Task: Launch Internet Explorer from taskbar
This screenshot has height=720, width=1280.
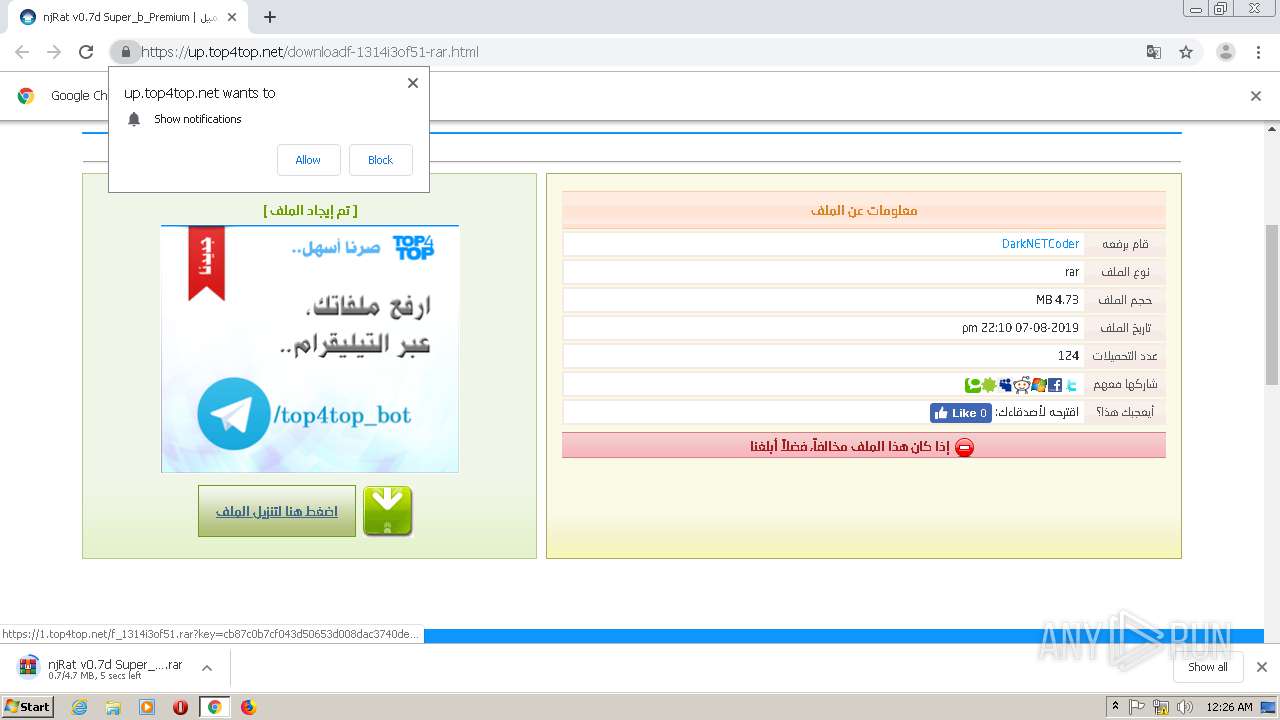Action: coord(80,707)
